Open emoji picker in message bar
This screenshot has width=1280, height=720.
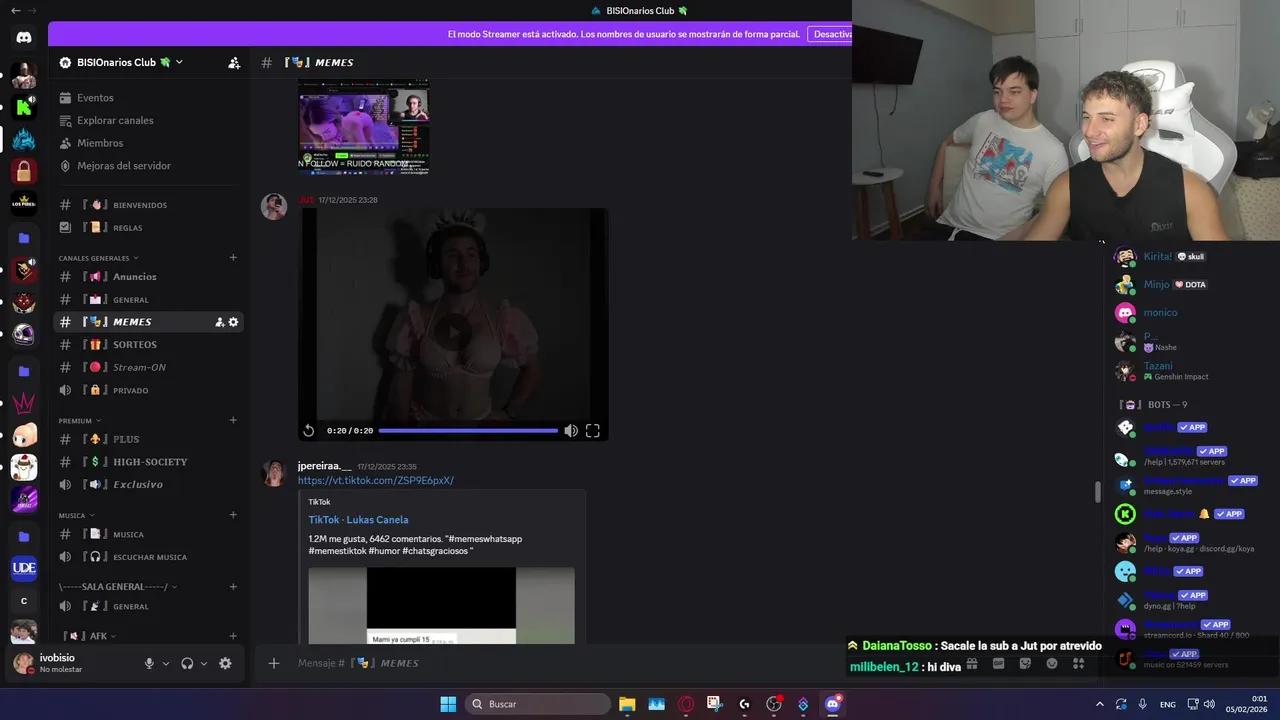click(x=1051, y=663)
